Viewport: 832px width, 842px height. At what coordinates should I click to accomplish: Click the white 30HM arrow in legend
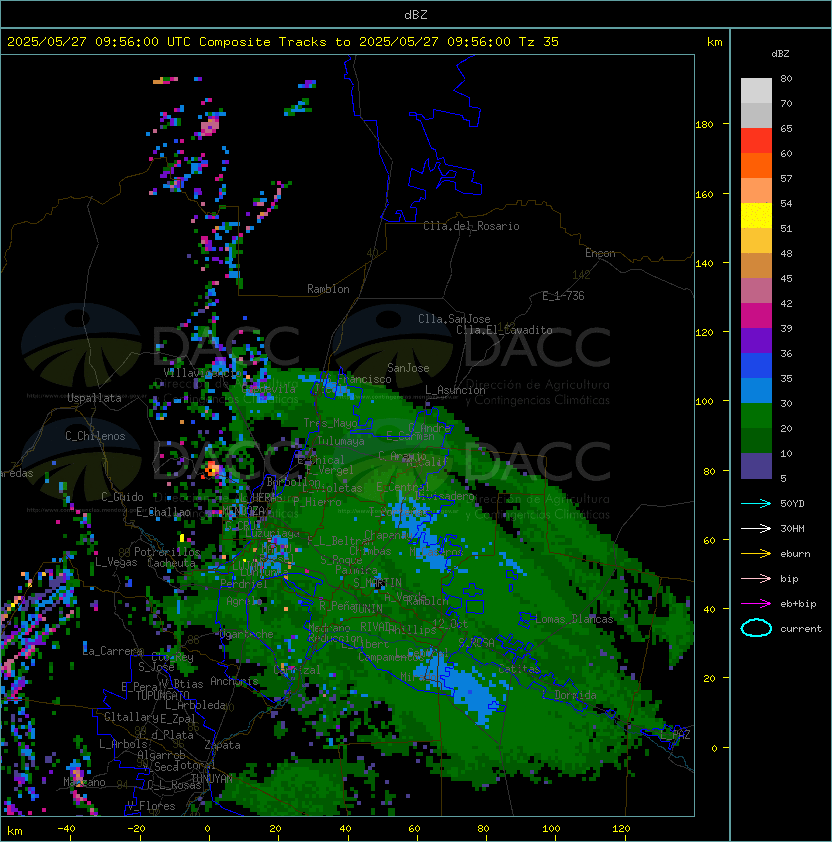coord(756,528)
